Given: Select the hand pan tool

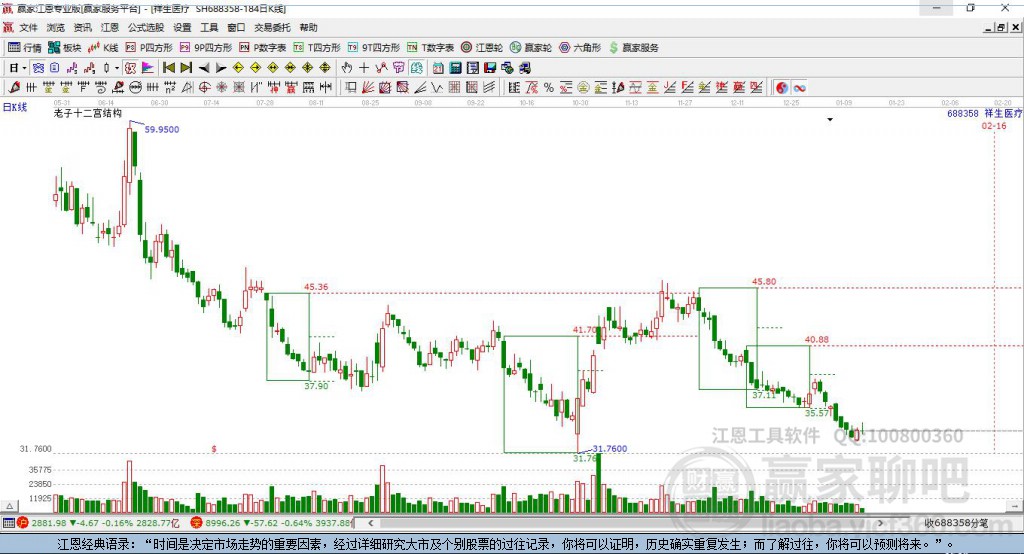Looking at the screenshot, I should [347, 68].
